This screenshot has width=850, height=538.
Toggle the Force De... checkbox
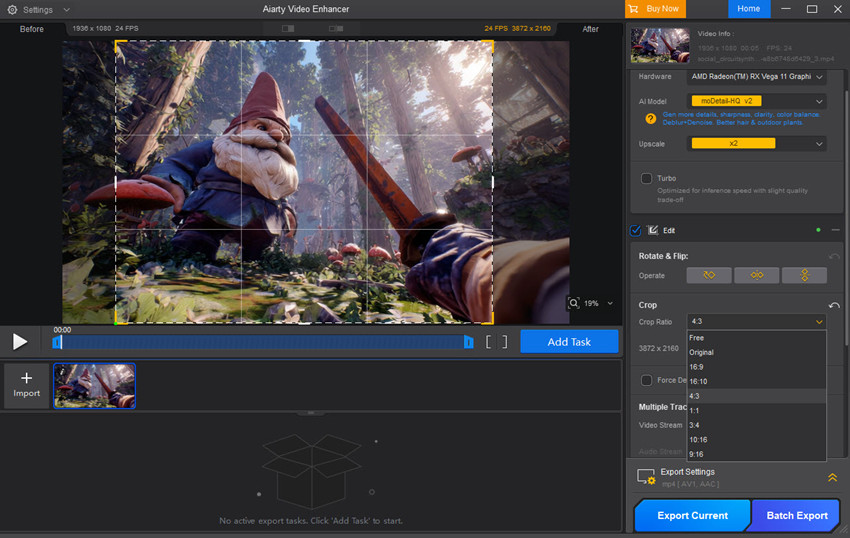(x=646, y=380)
